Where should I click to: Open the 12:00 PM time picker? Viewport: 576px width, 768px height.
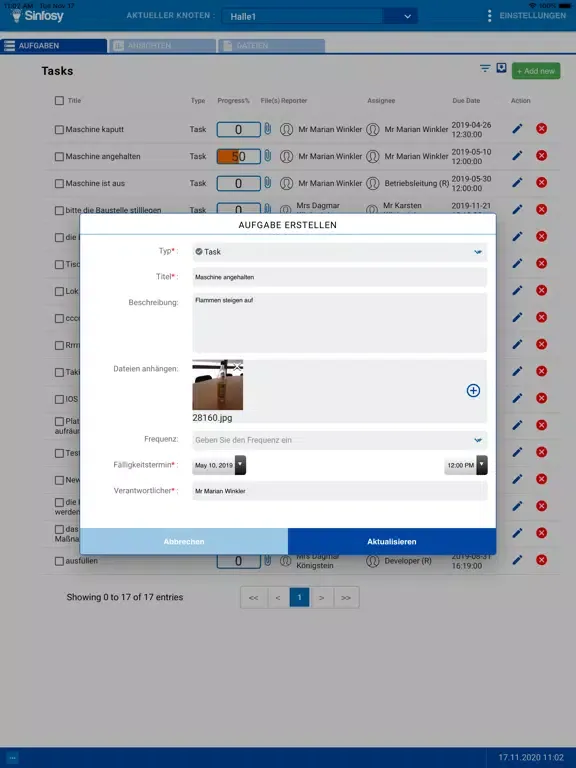click(x=466, y=465)
